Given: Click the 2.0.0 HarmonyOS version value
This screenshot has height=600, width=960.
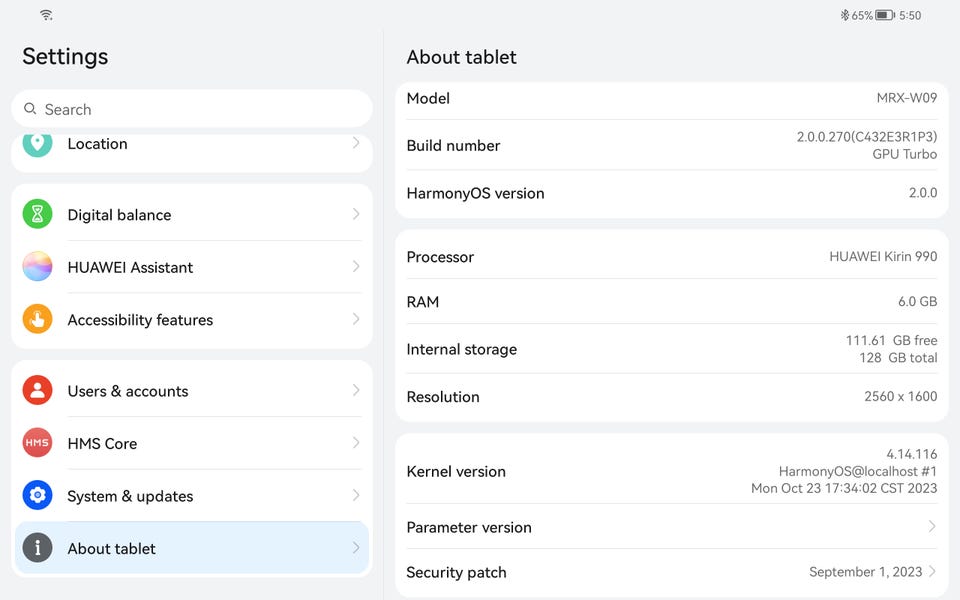Looking at the screenshot, I should click(x=923, y=193).
